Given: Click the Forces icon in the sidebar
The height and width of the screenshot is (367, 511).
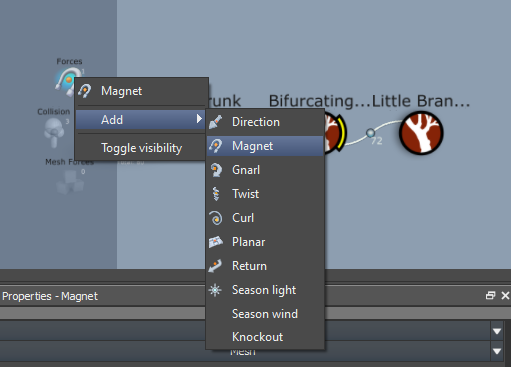Looking at the screenshot, I should 67,81.
